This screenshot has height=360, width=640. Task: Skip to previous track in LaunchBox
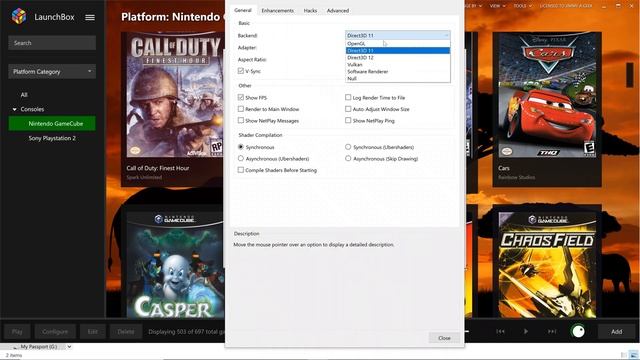tap(500, 331)
